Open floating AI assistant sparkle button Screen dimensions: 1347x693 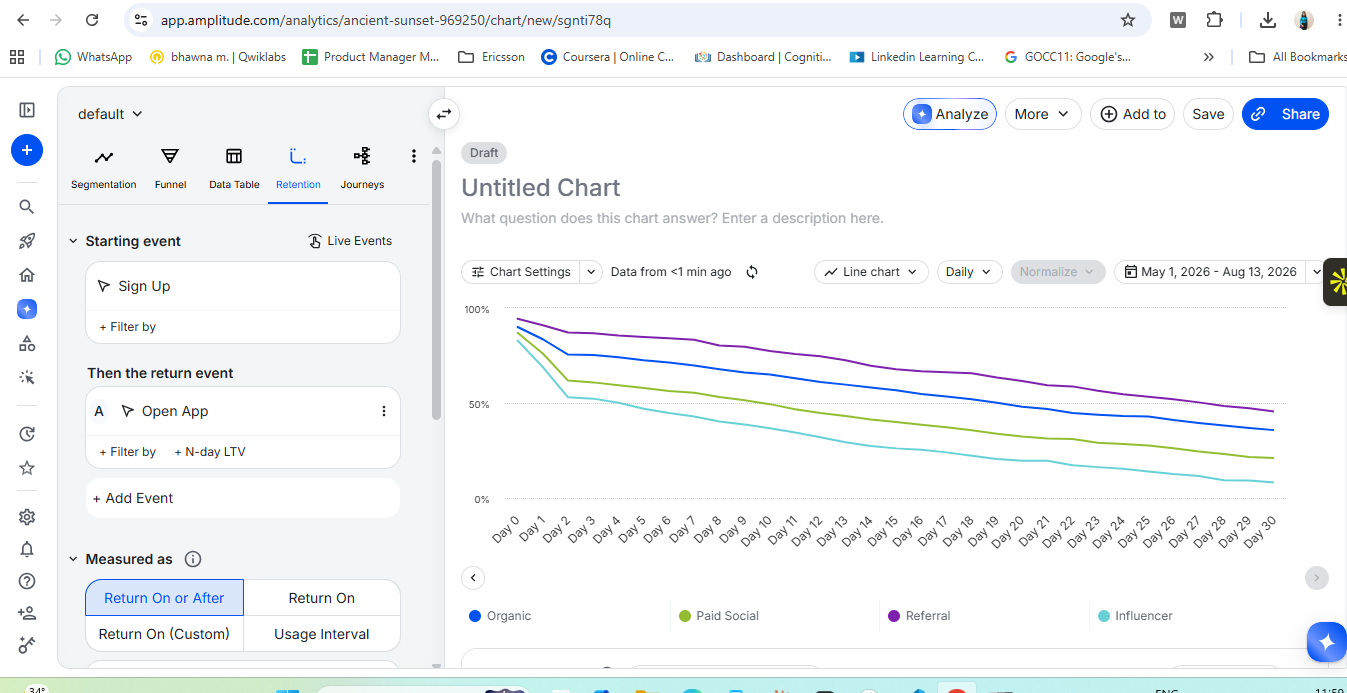click(1326, 642)
